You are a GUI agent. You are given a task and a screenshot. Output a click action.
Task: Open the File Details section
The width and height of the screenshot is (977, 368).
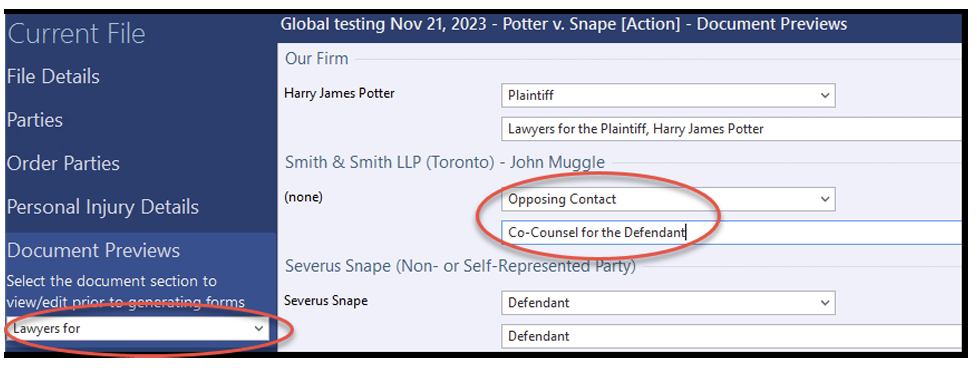[x=53, y=77]
